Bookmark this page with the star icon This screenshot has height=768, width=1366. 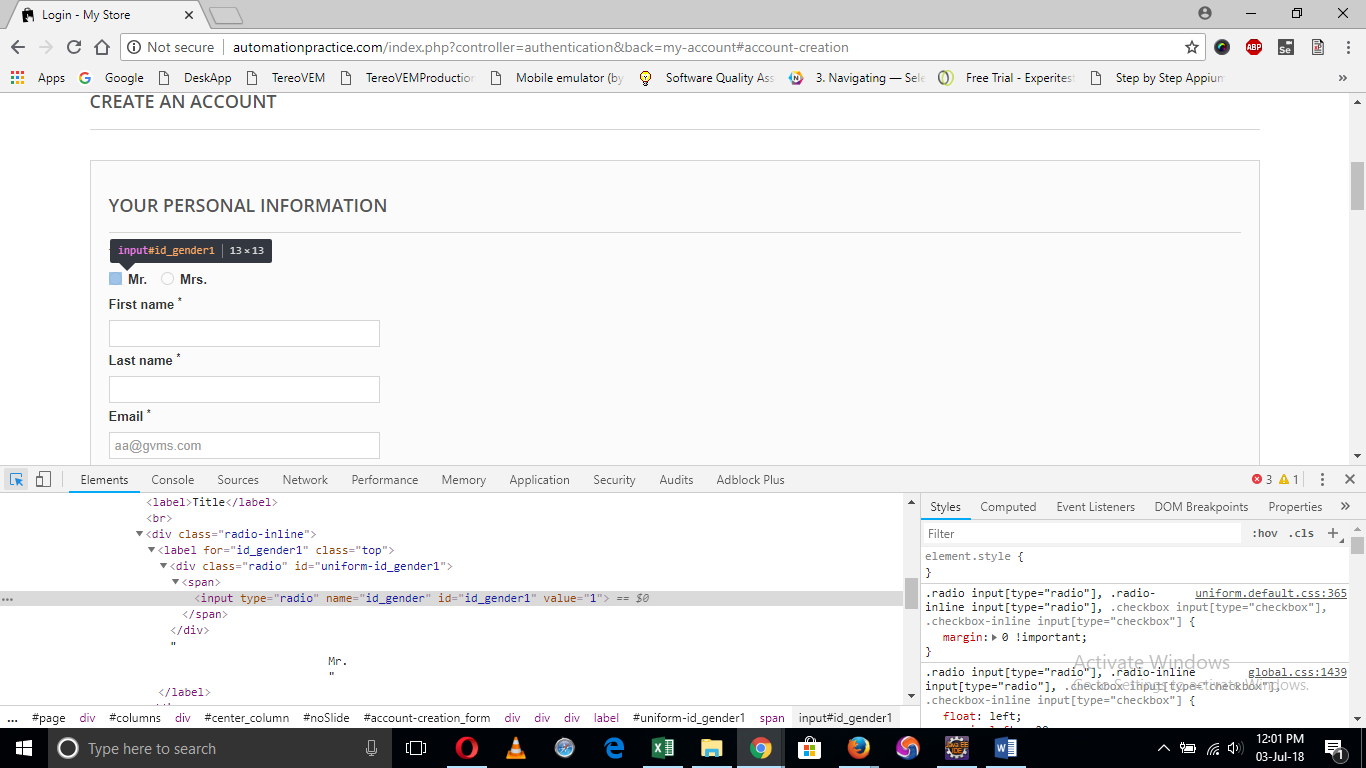pyautogui.click(x=1192, y=47)
